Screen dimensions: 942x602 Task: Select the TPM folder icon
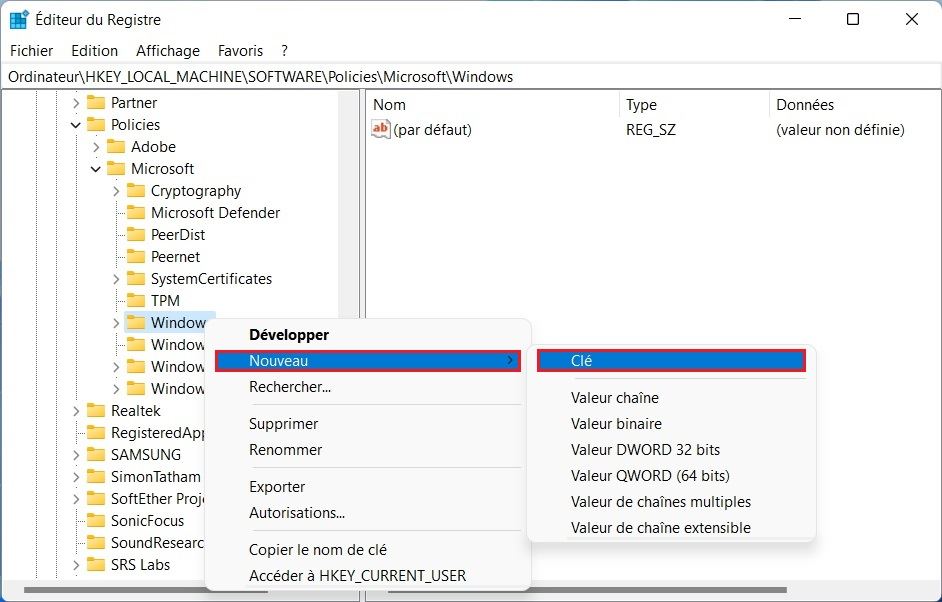point(136,300)
